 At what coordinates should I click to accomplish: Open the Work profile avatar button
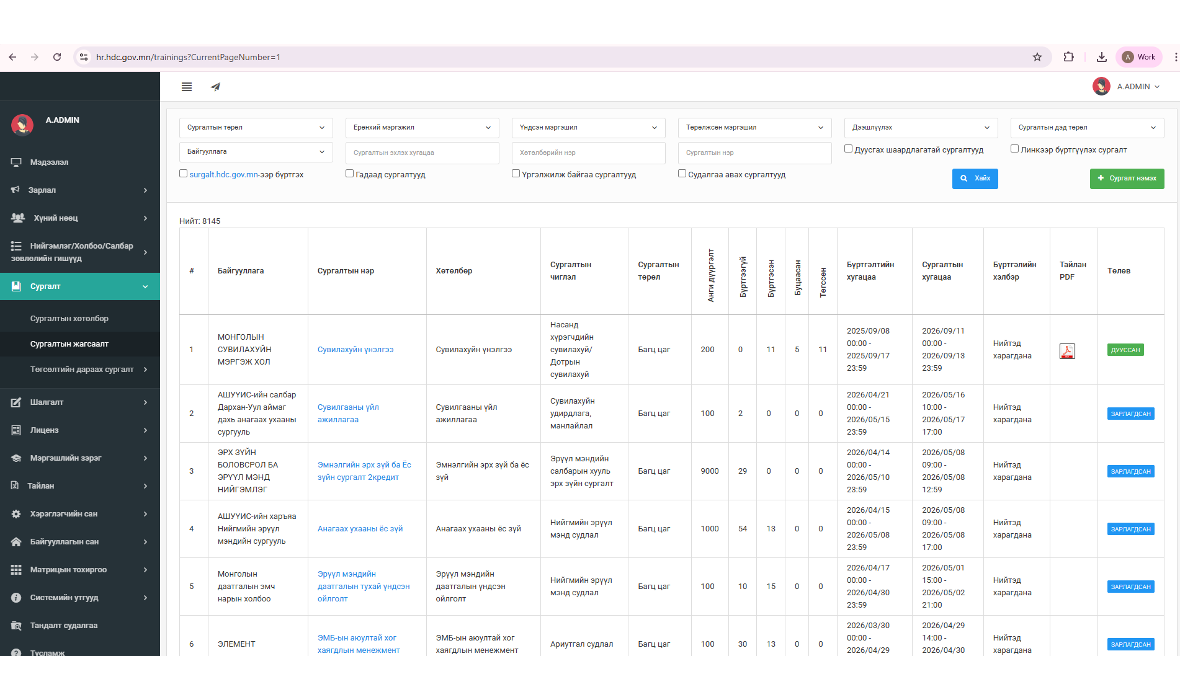click(1139, 57)
